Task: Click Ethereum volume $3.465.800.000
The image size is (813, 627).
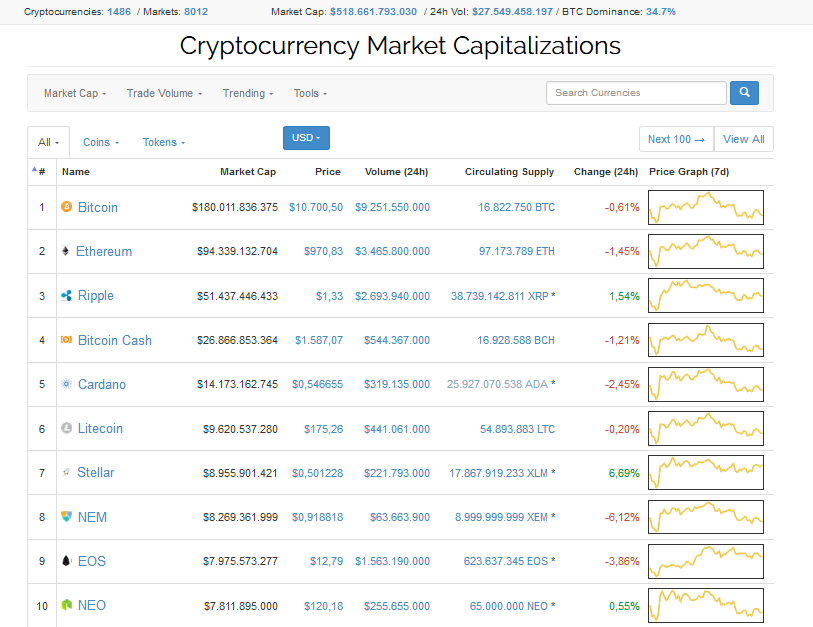Action: (393, 252)
